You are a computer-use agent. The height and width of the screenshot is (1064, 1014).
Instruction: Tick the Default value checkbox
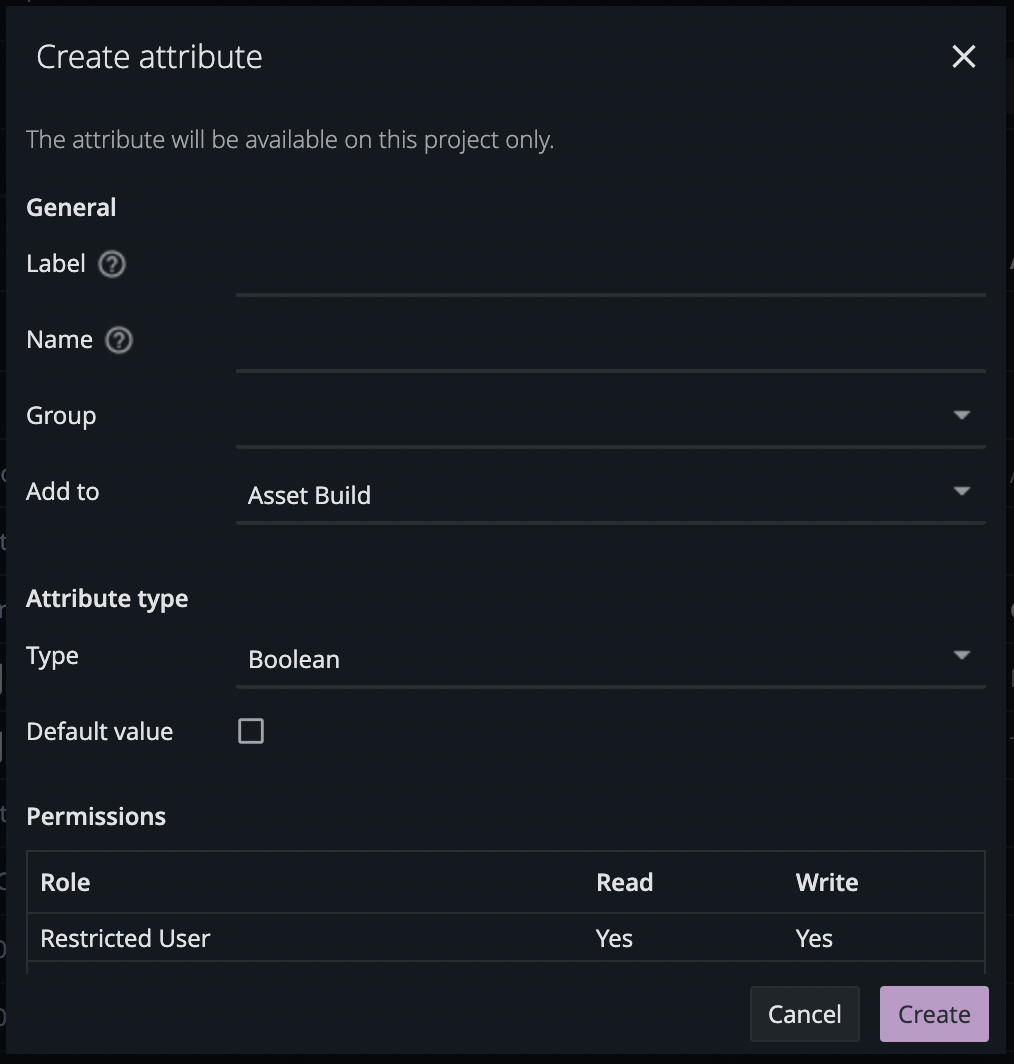[x=251, y=732]
